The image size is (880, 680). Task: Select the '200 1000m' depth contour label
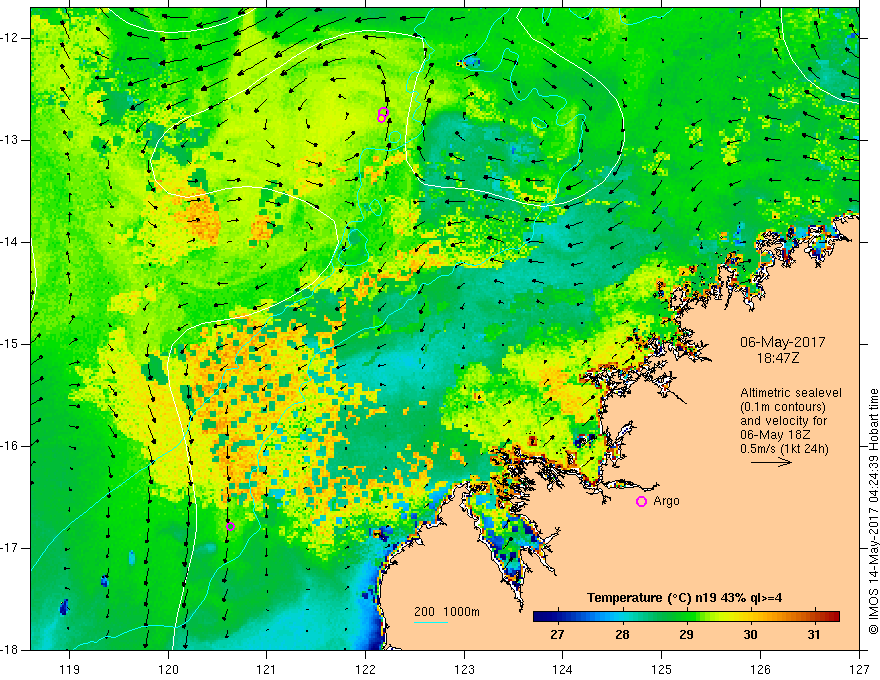[x=447, y=612]
